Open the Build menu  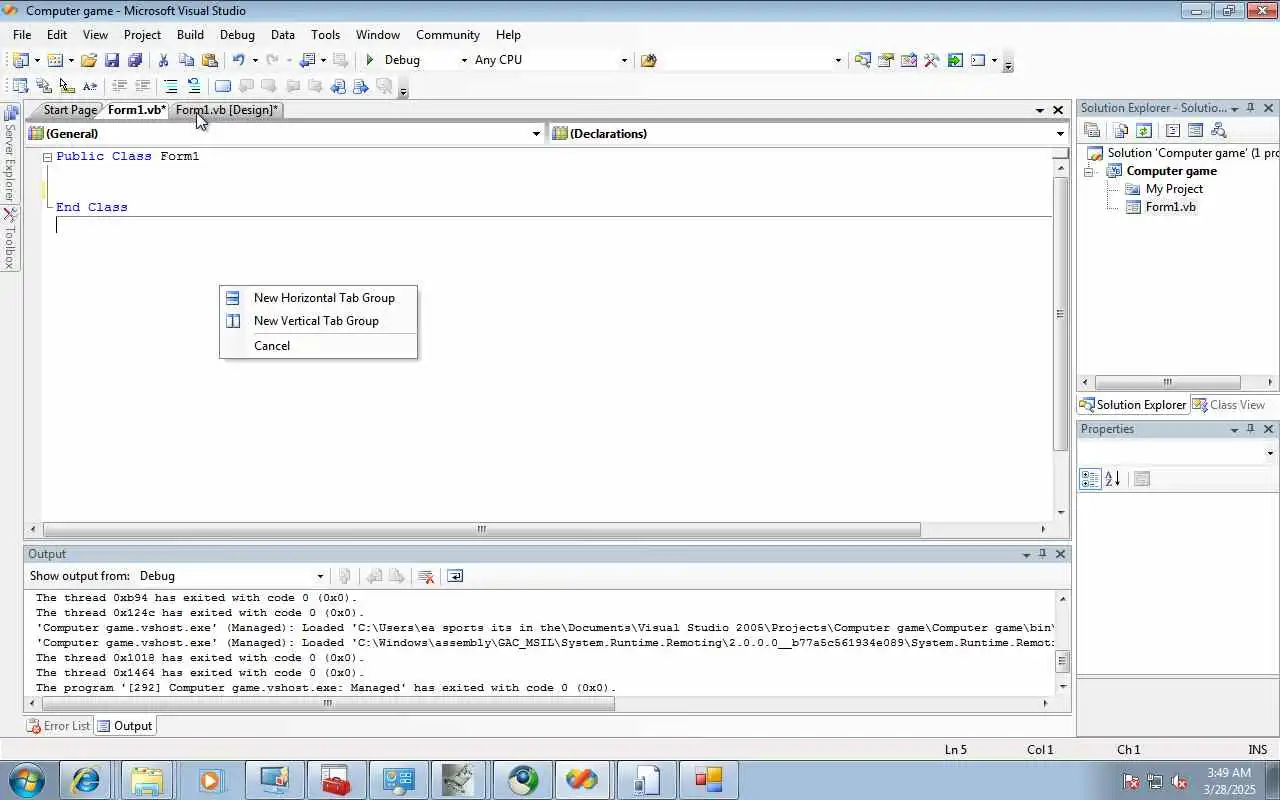[190, 35]
